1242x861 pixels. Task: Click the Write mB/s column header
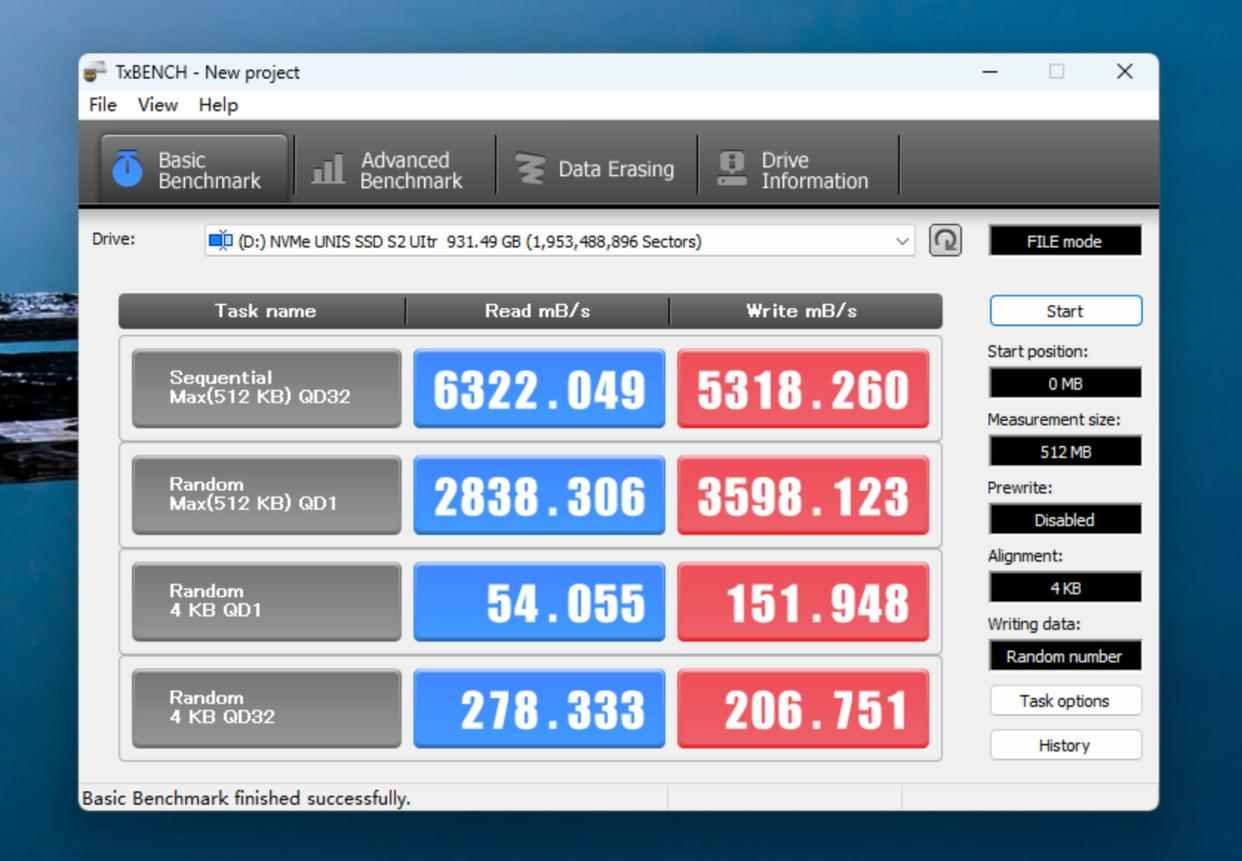pyautogui.click(x=806, y=311)
